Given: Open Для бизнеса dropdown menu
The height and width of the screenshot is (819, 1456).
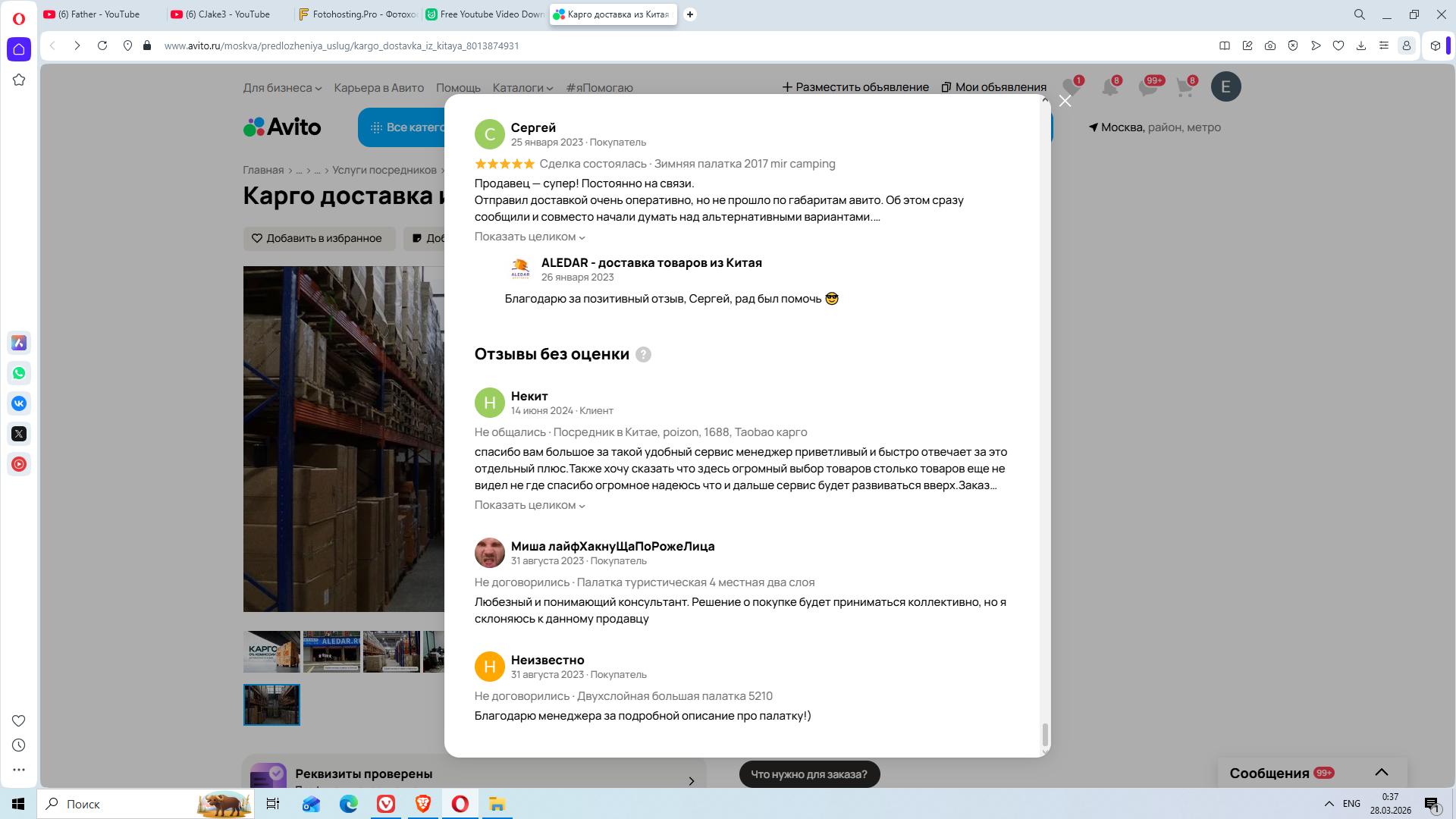Looking at the screenshot, I should [282, 88].
